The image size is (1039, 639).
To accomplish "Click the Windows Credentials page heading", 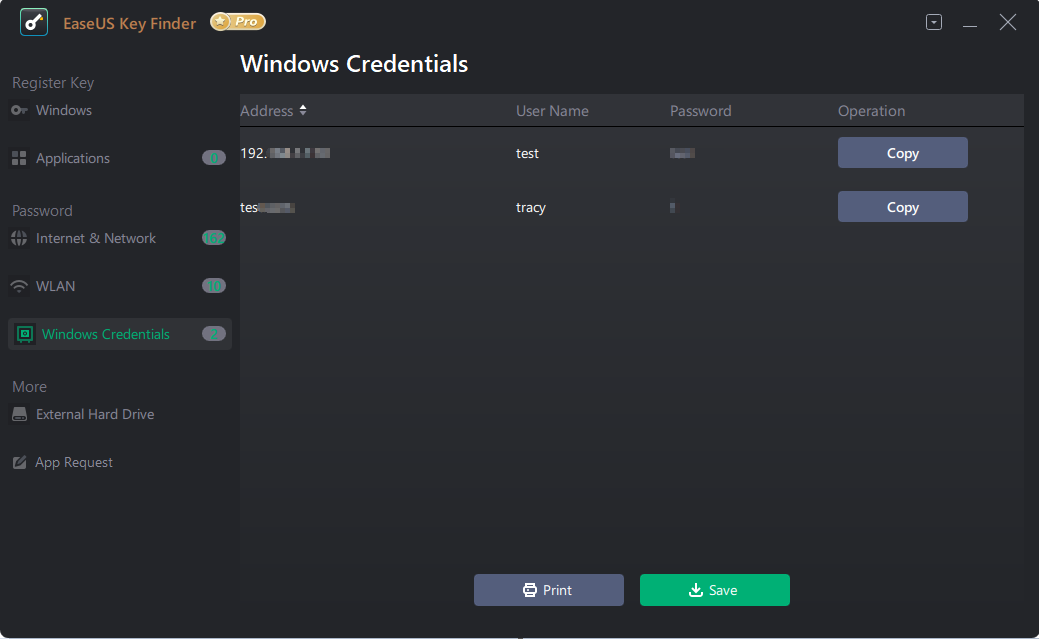I will click(354, 64).
